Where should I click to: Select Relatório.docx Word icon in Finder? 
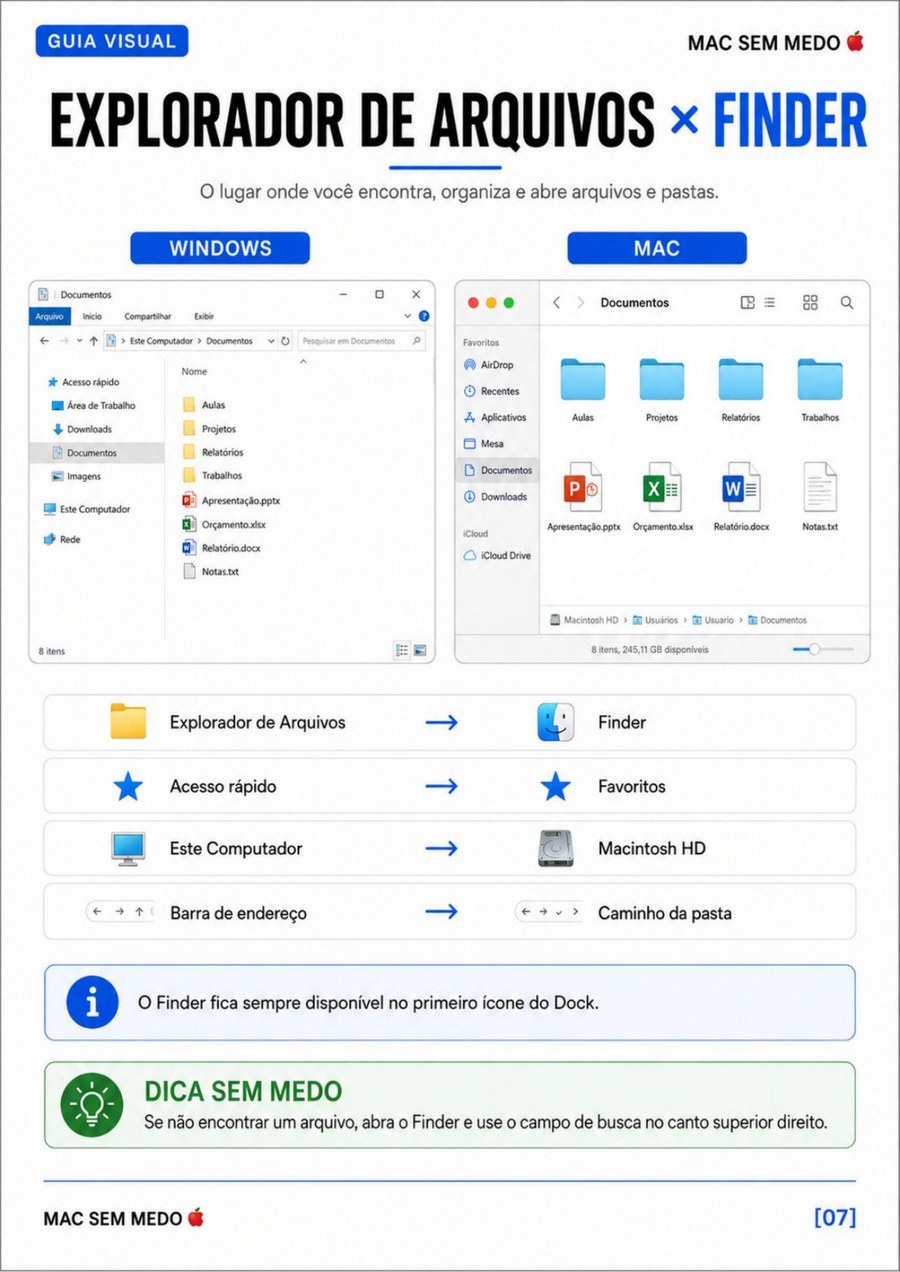741,487
